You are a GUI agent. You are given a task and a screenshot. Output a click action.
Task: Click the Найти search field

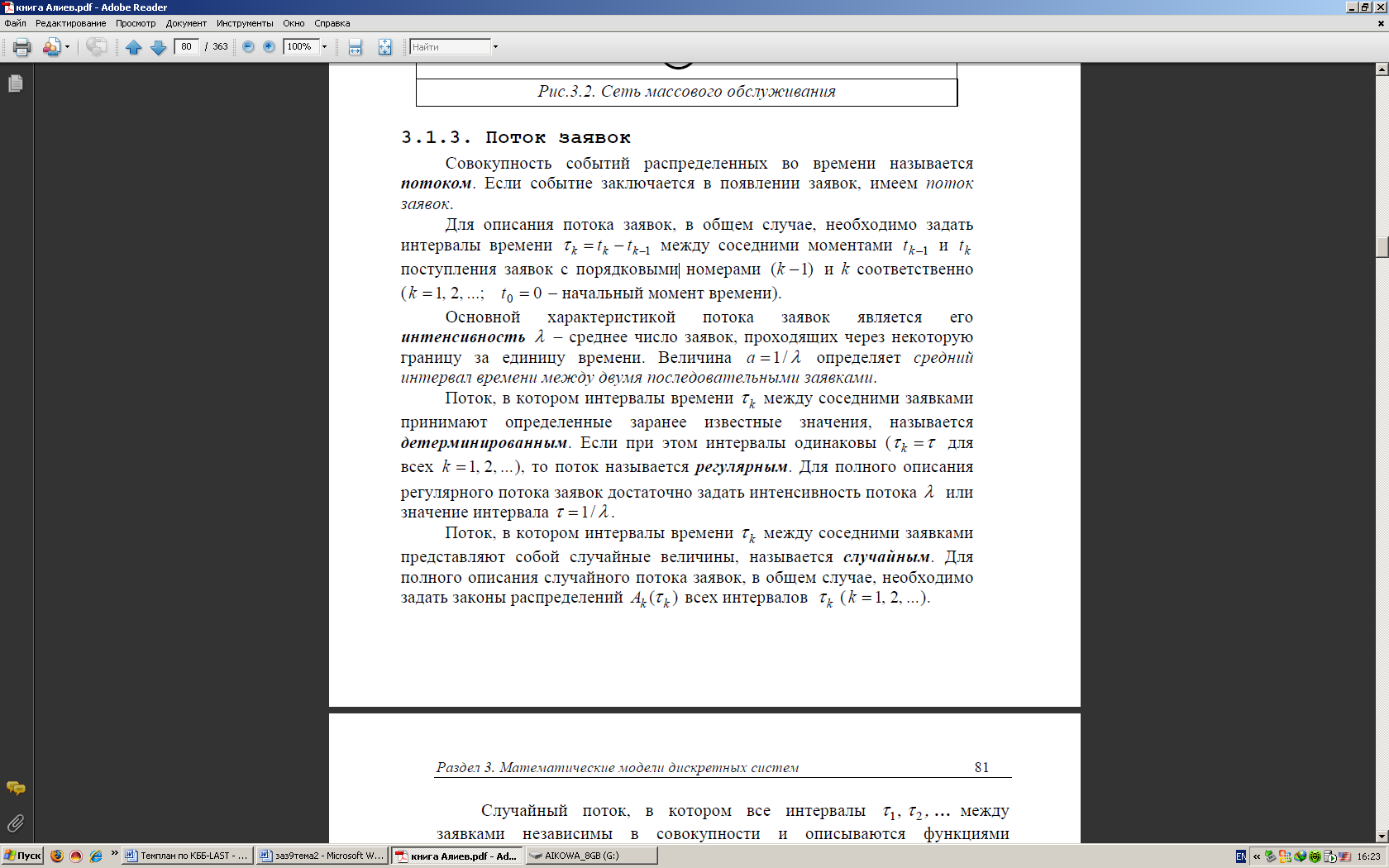point(451,47)
